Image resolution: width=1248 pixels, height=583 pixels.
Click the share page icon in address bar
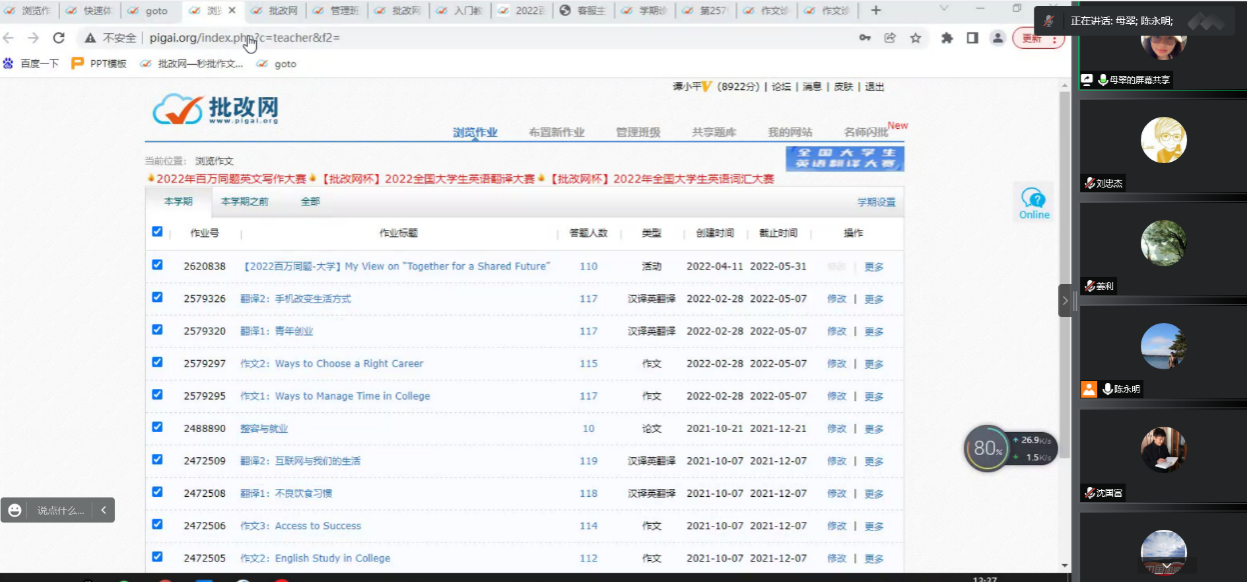coord(890,38)
